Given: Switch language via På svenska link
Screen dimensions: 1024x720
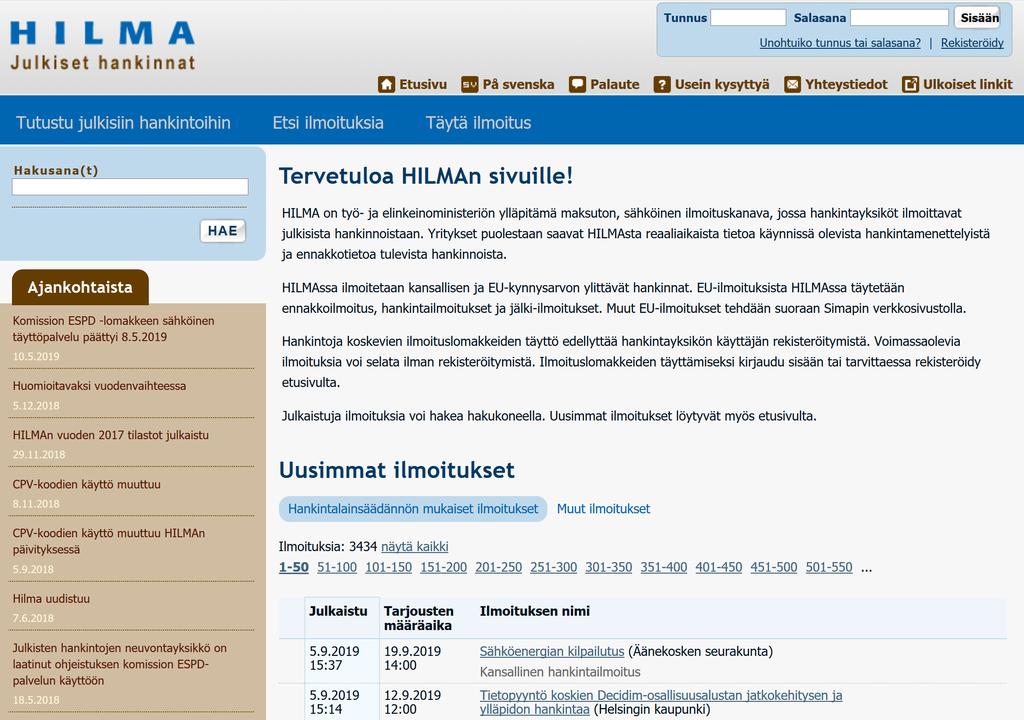Looking at the screenshot, I should coord(519,84).
